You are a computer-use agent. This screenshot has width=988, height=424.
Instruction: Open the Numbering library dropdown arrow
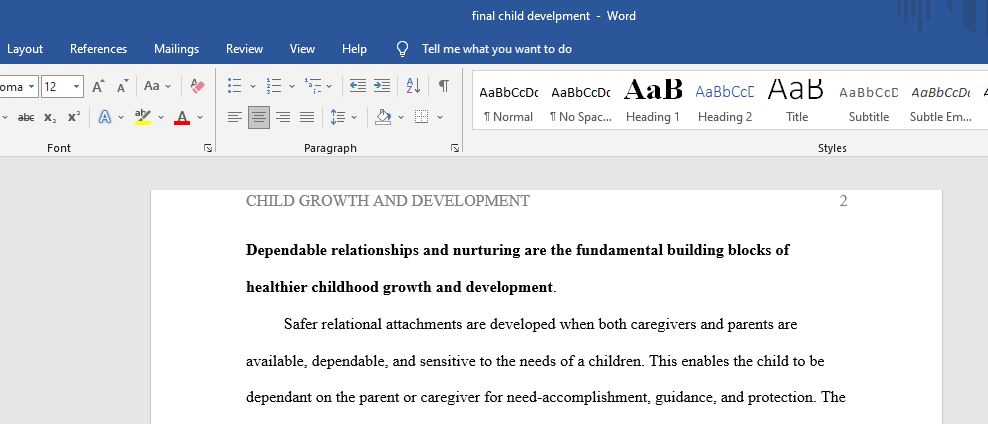292,86
